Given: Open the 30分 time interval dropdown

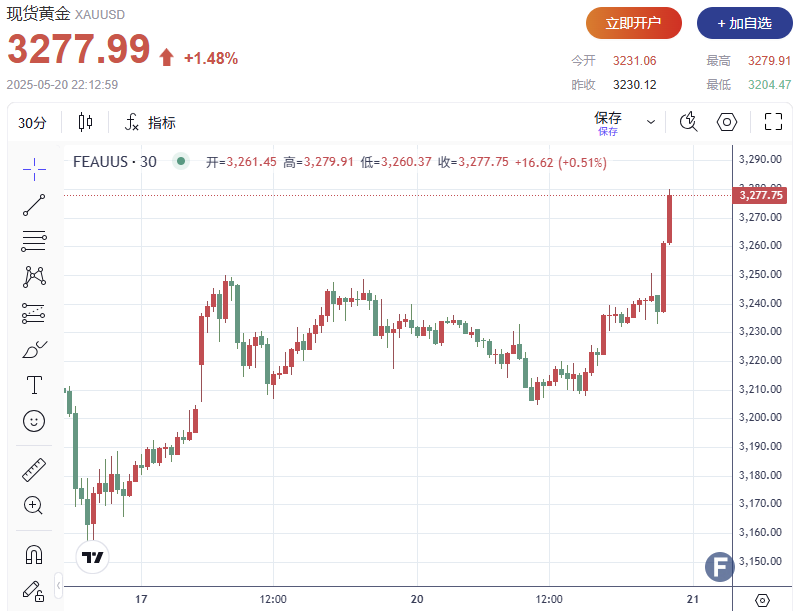Looking at the screenshot, I should (x=32, y=123).
